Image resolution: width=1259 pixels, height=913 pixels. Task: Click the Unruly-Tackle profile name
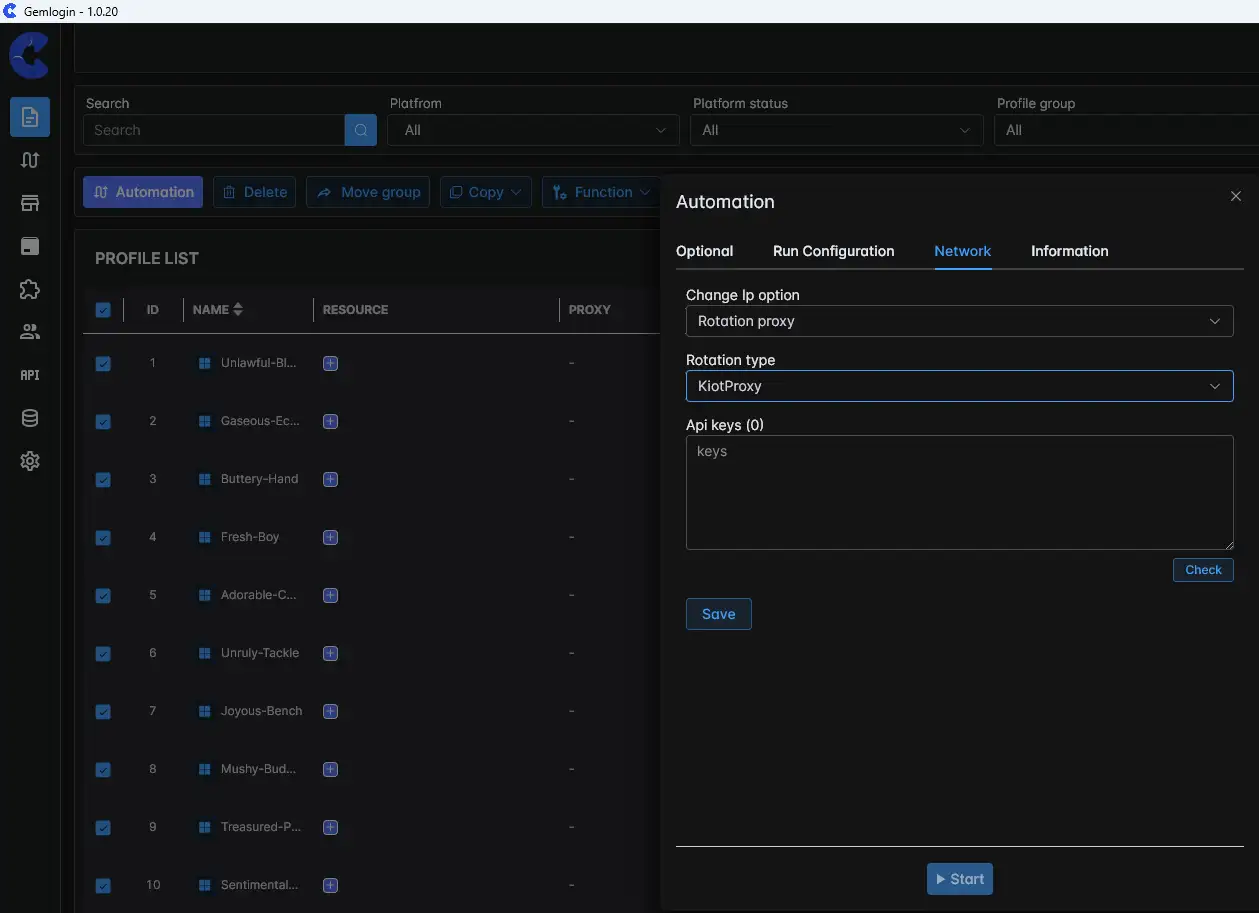click(260, 653)
